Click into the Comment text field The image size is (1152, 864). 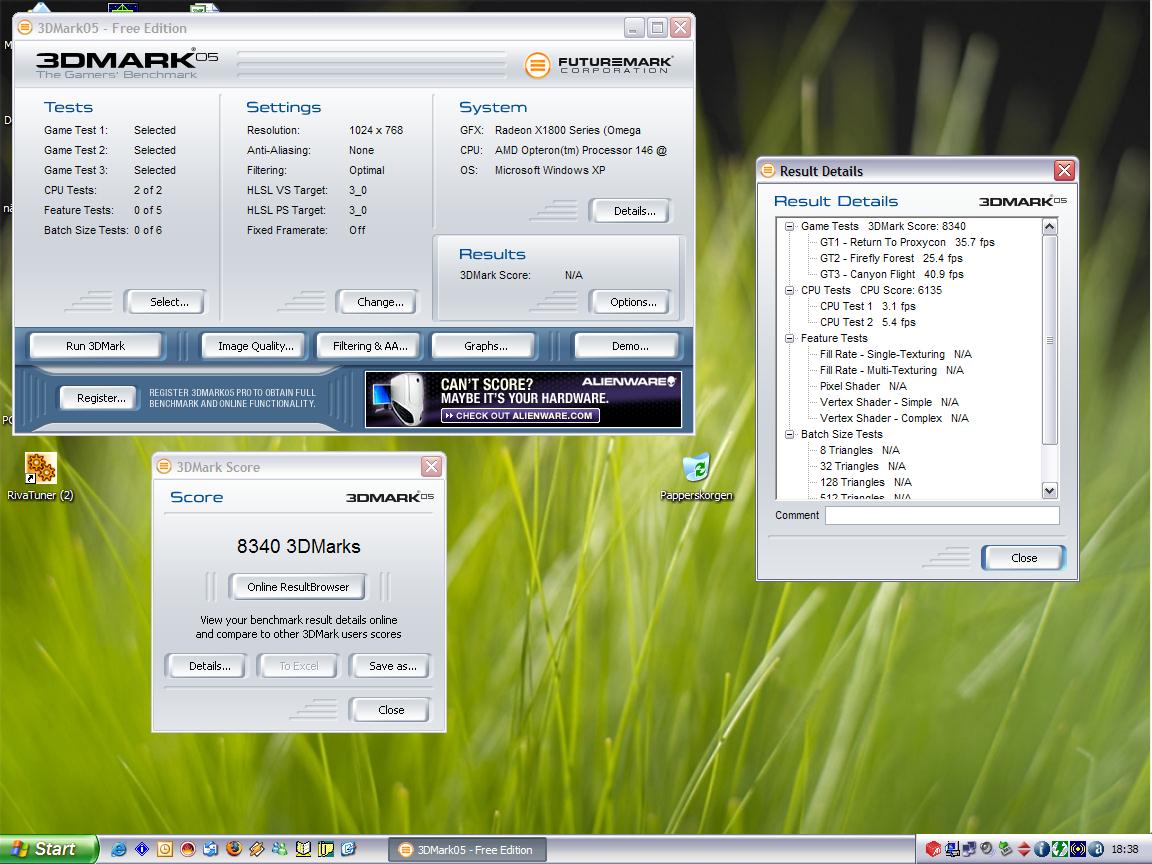click(x=942, y=516)
